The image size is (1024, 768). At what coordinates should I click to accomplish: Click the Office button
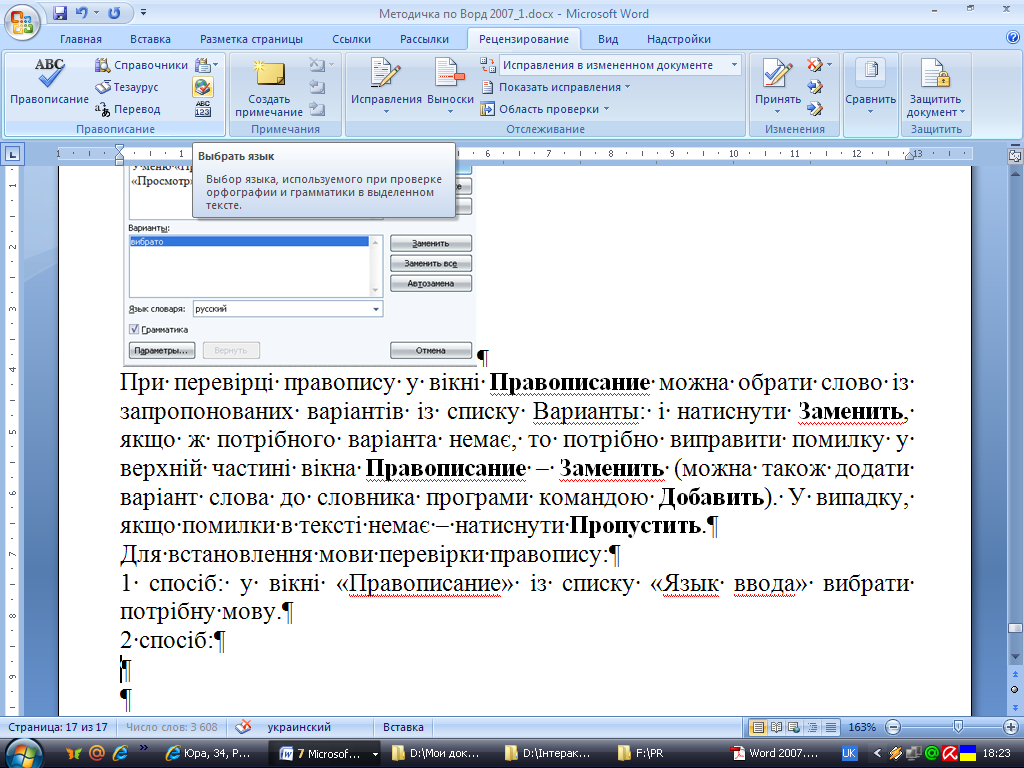pos(22,21)
